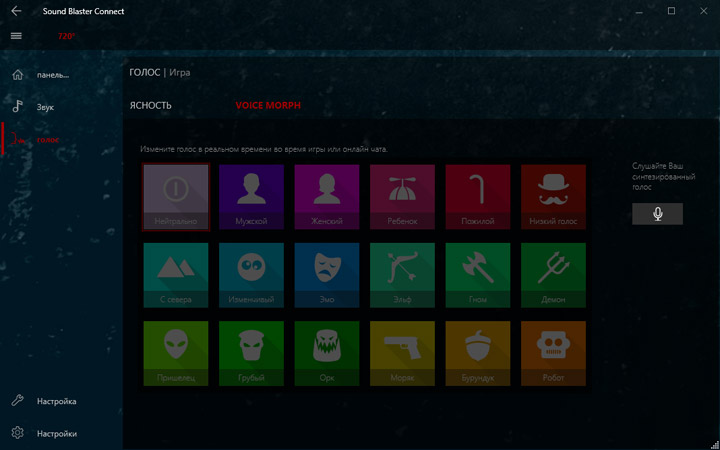This screenshot has width=720, height=450.
Task: Select the Нейтрально voice preset tile
Action: (x=176, y=197)
